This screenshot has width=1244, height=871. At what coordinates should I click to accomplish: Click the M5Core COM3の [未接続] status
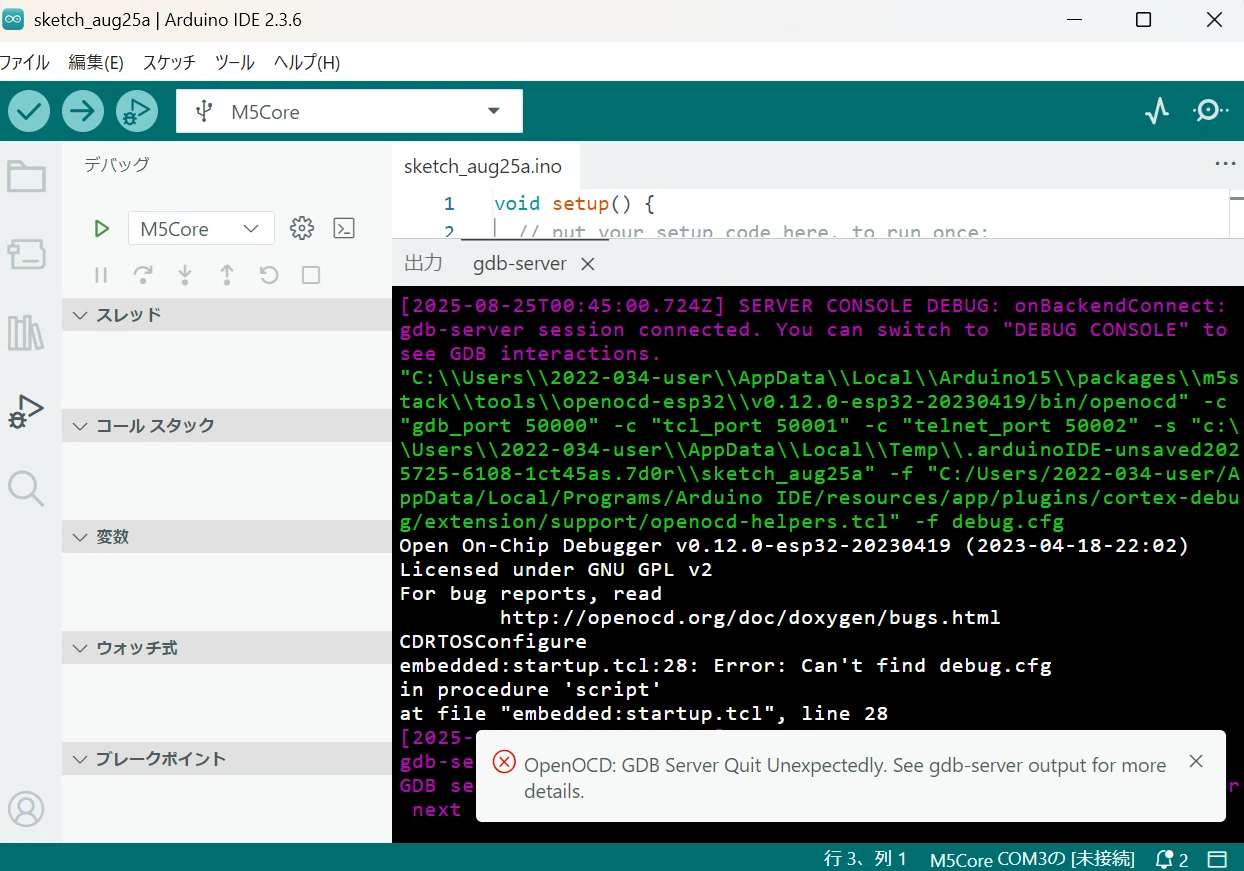pyautogui.click(x=1032, y=859)
